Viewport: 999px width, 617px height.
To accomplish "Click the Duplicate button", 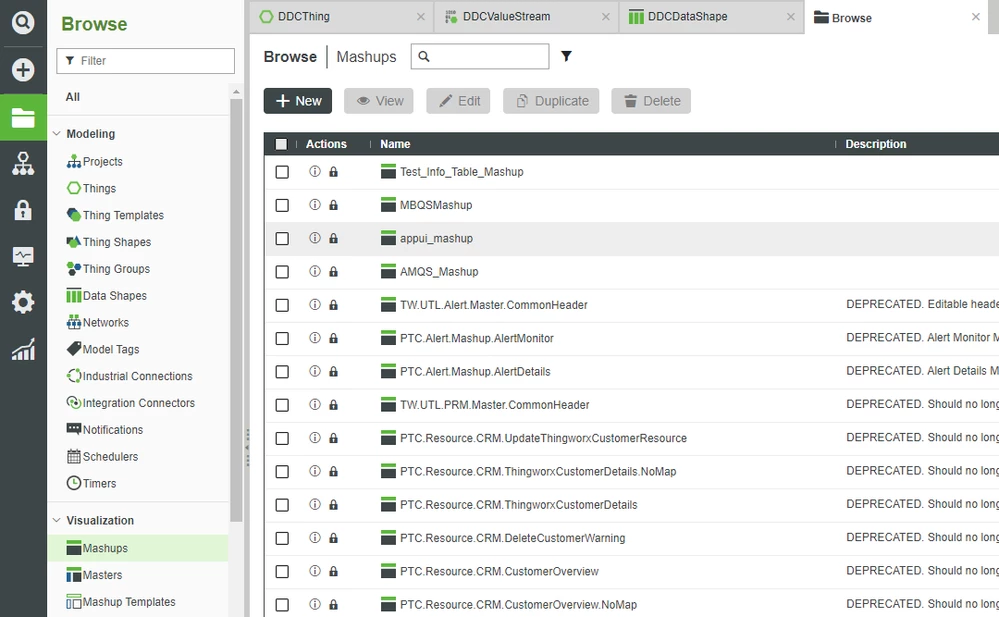I will click(550, 100).
